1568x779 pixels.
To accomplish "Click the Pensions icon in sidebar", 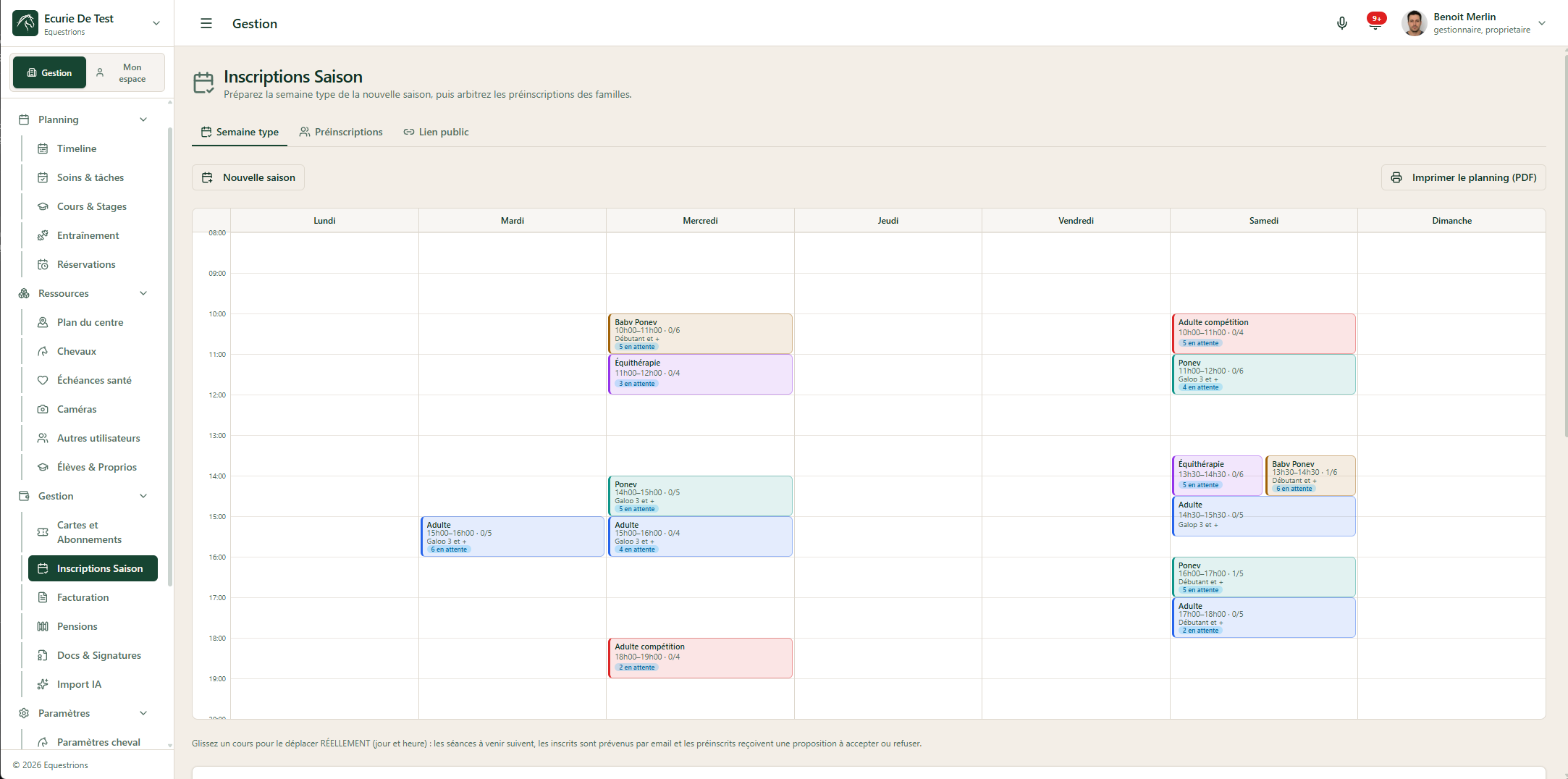I will (43, 626).
